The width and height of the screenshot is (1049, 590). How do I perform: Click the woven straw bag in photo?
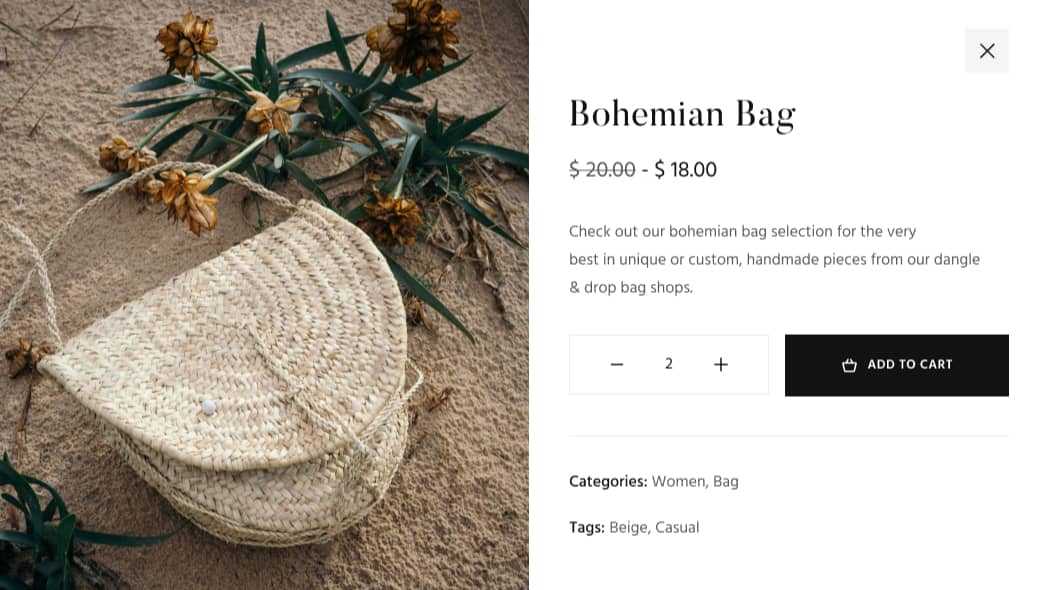click(x=240, y=380)
